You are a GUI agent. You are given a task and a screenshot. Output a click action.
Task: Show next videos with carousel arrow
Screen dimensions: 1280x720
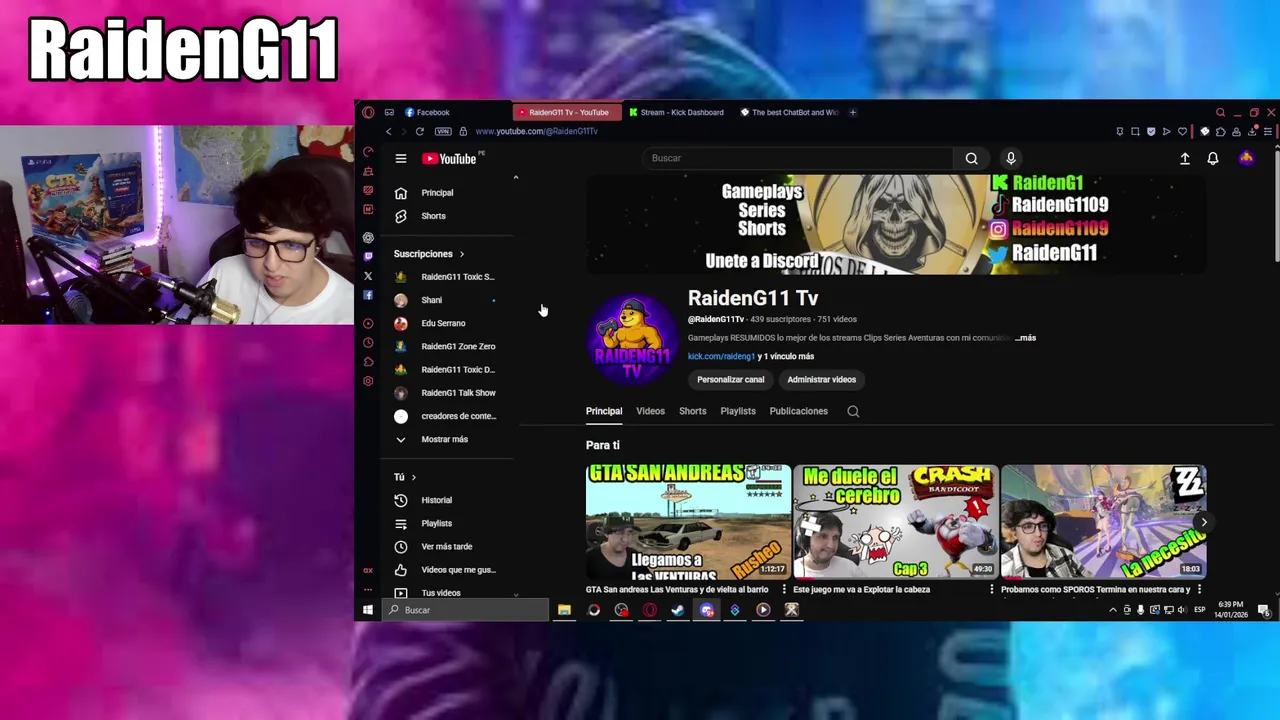[x=1204, y=522]
